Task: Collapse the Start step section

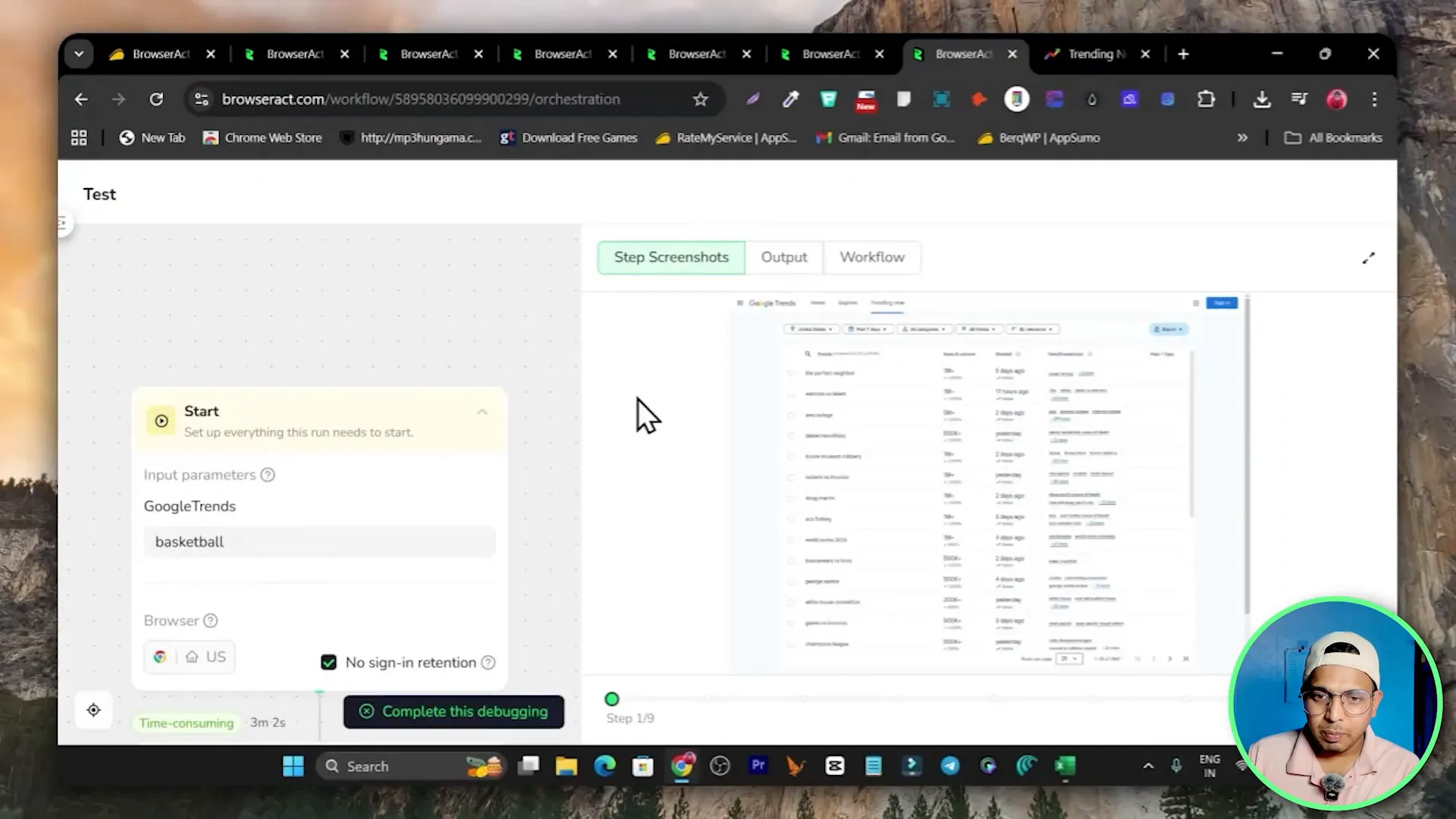Action: click(483, 412)
